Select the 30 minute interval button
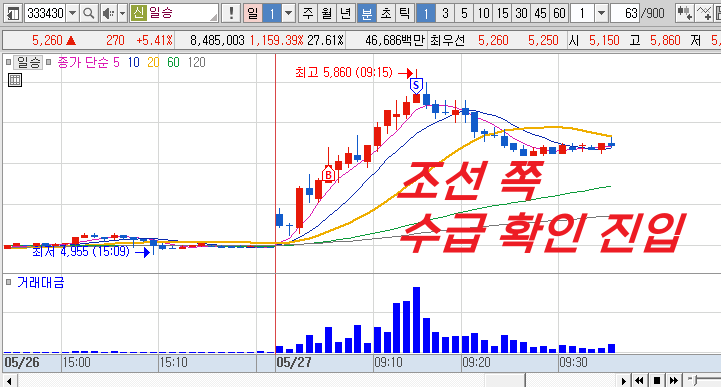This screenshot has height=387, width=721. pos(521,13)
